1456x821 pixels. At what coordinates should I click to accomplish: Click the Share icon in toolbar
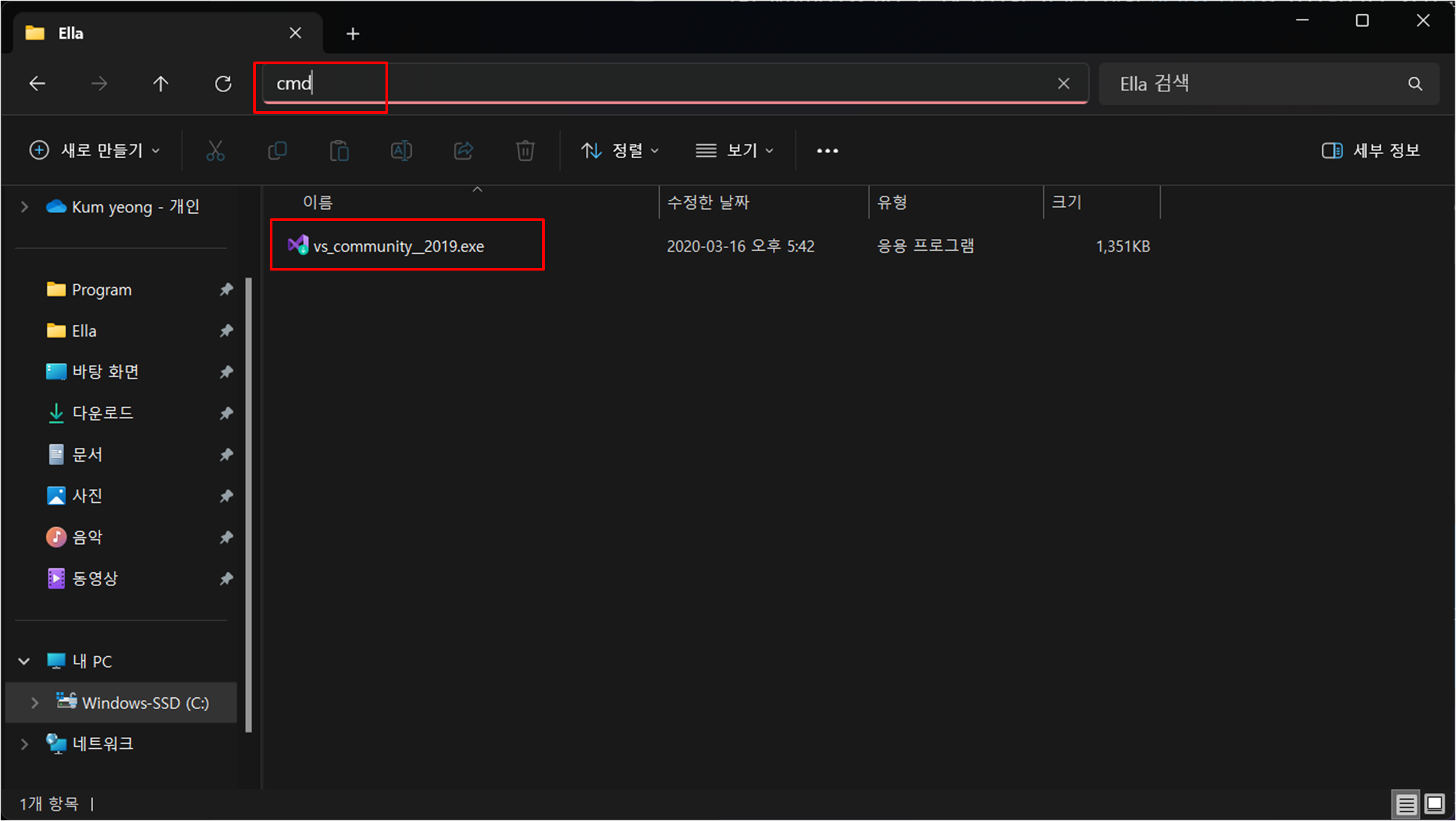464,151
